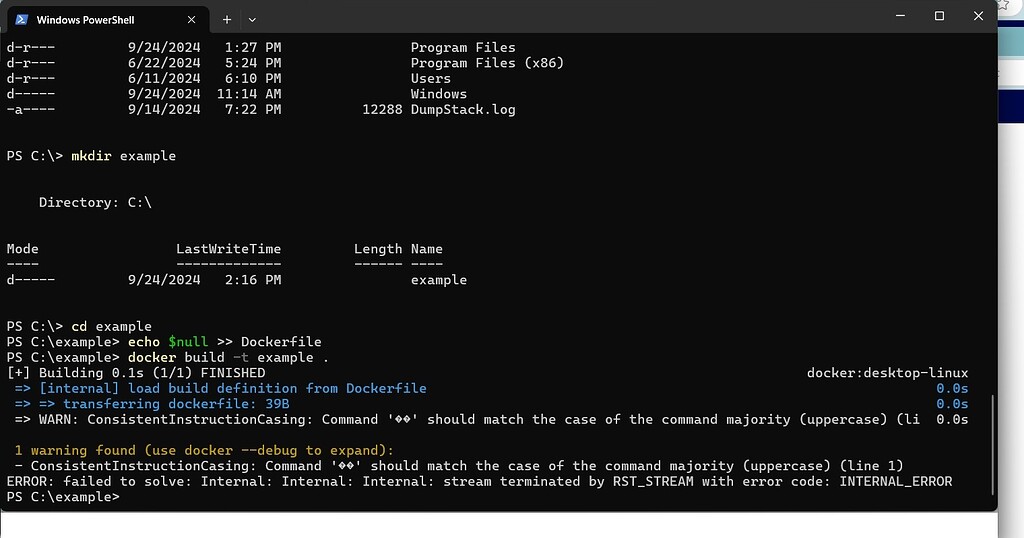Maximize the PowerShell terminal window

pos(939,16)
